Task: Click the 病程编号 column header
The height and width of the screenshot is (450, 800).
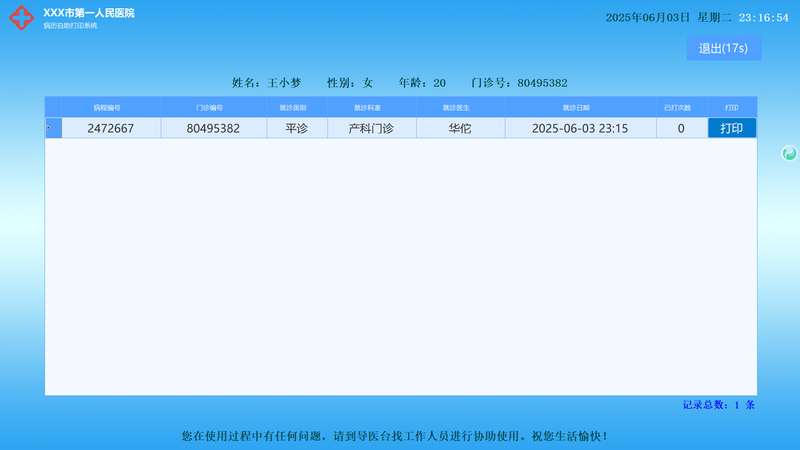Action: pos(111,108)
